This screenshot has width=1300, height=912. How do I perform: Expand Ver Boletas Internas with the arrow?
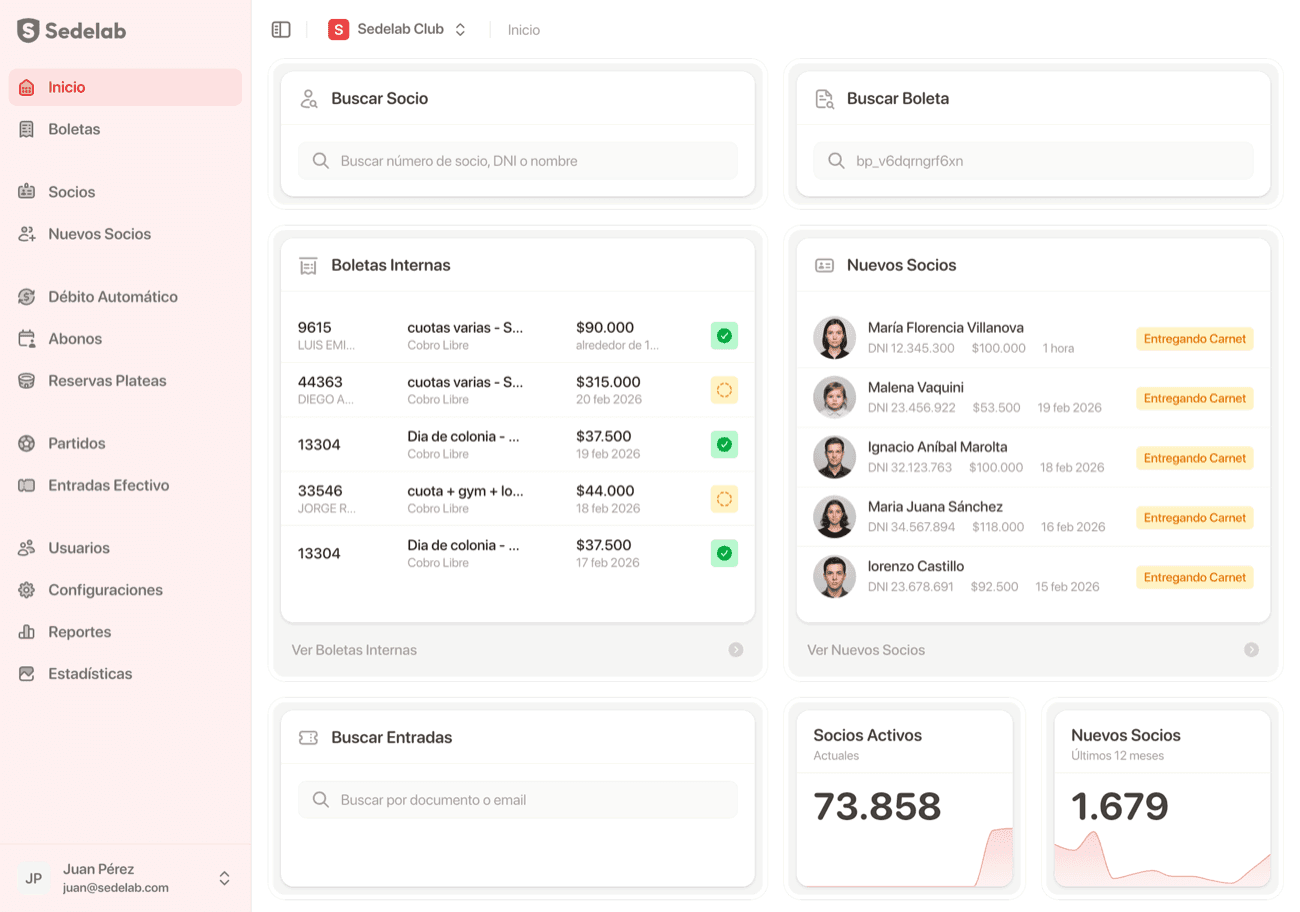[x=736, y=649]
